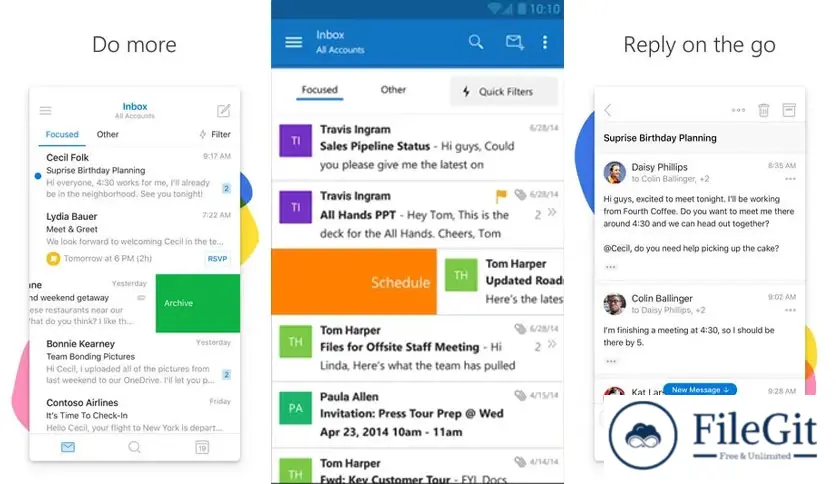The image size is (836, 484).
Task: Click flag icon on All Hands PPT email
Action: 501,196
